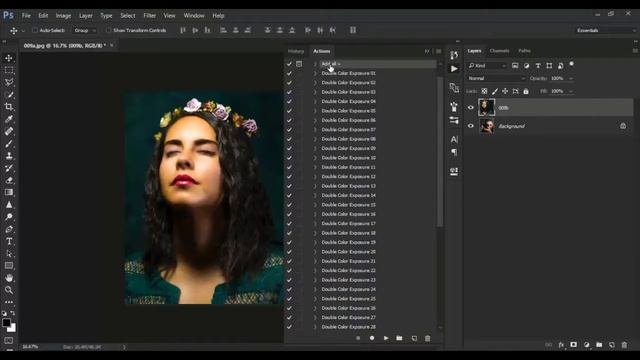Create a new layer
This screenshot has width=640, height=360.
(611, 345)
